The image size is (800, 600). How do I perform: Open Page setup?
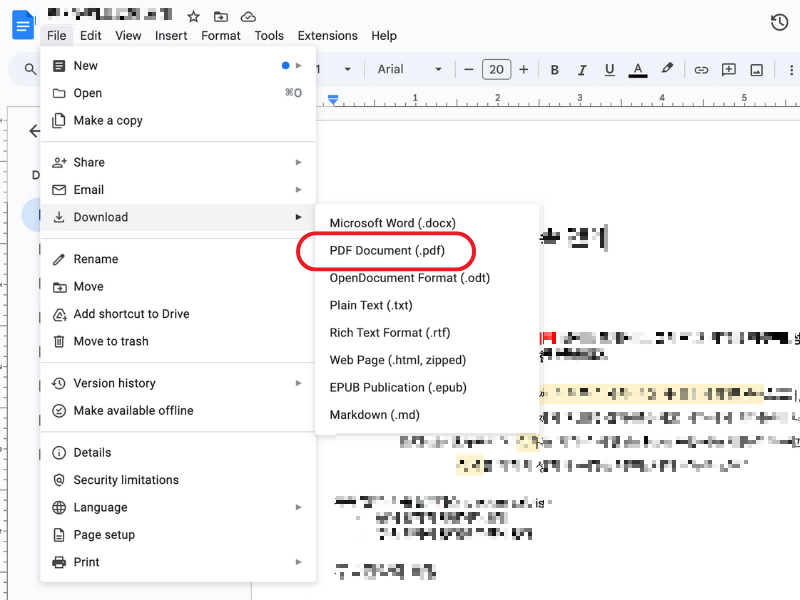click(x=178, y=535)
